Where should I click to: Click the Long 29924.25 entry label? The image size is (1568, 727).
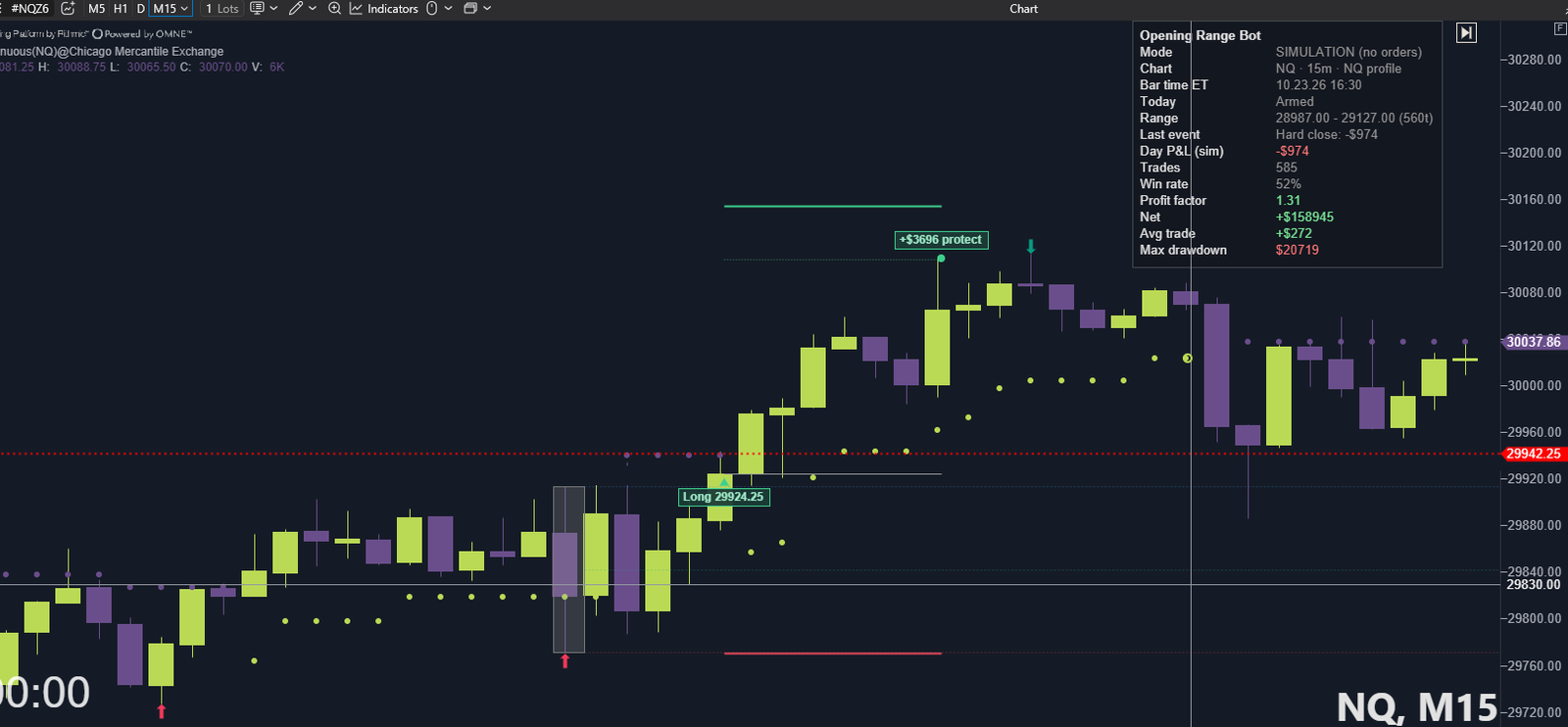[x=723, y=497]
